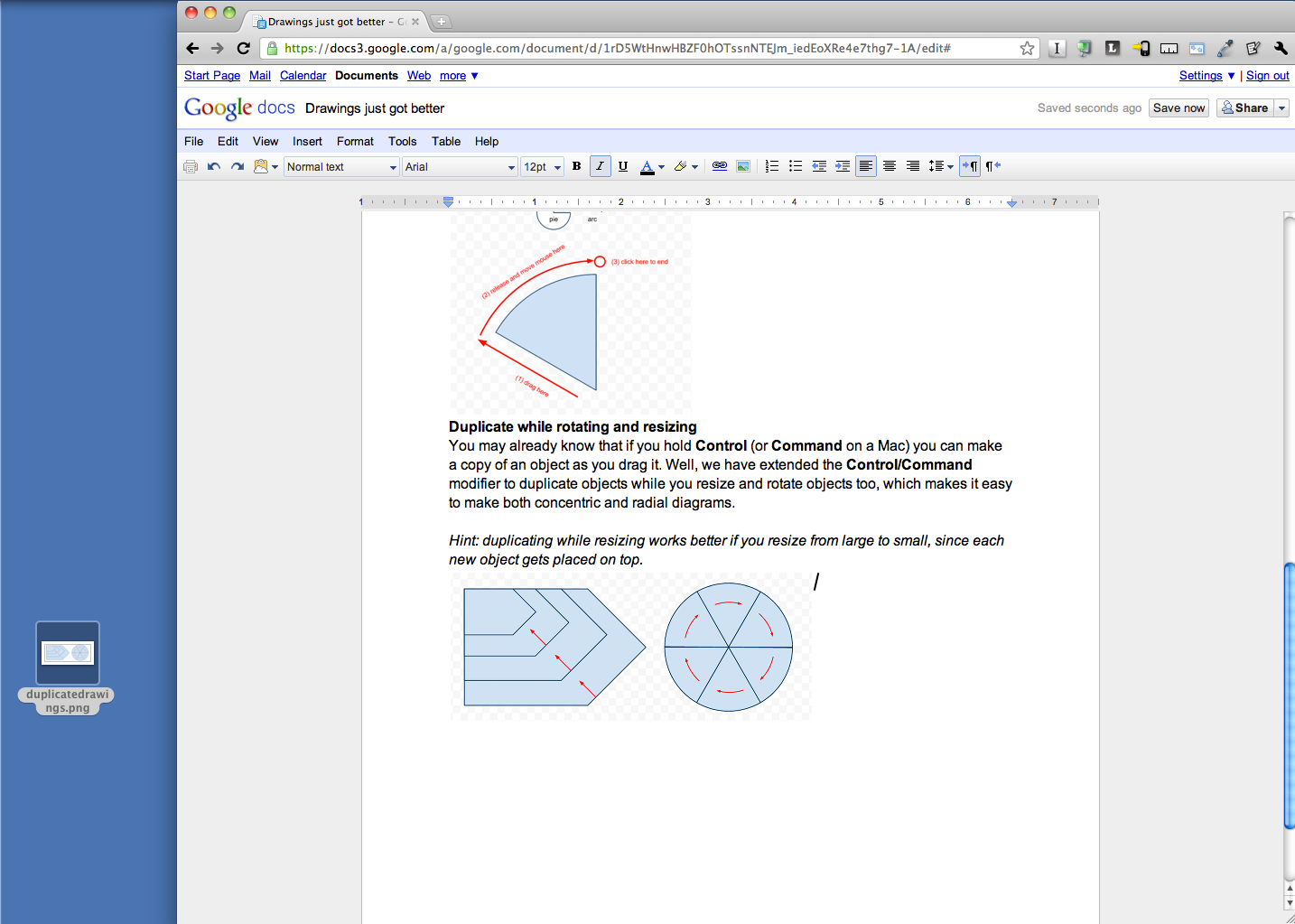Image resolution: width=1295 pixels, height=924 pixels.
Task: Click the Instapaper 'I' extension icon
Action: 1057,49
